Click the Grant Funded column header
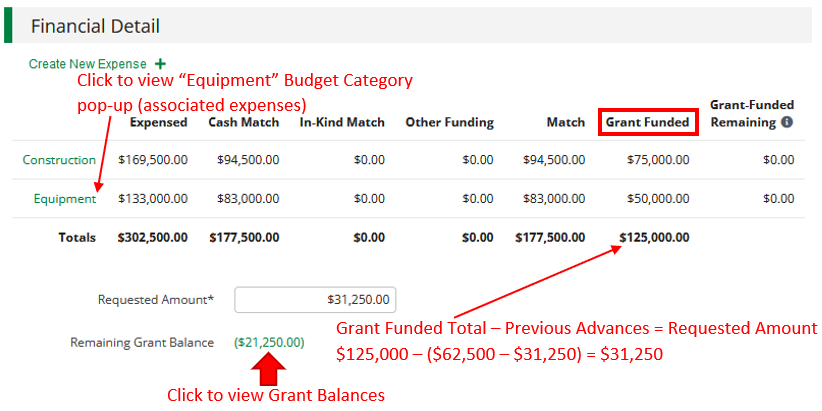This screenshot has height=411, width=822. click(647, 122)
